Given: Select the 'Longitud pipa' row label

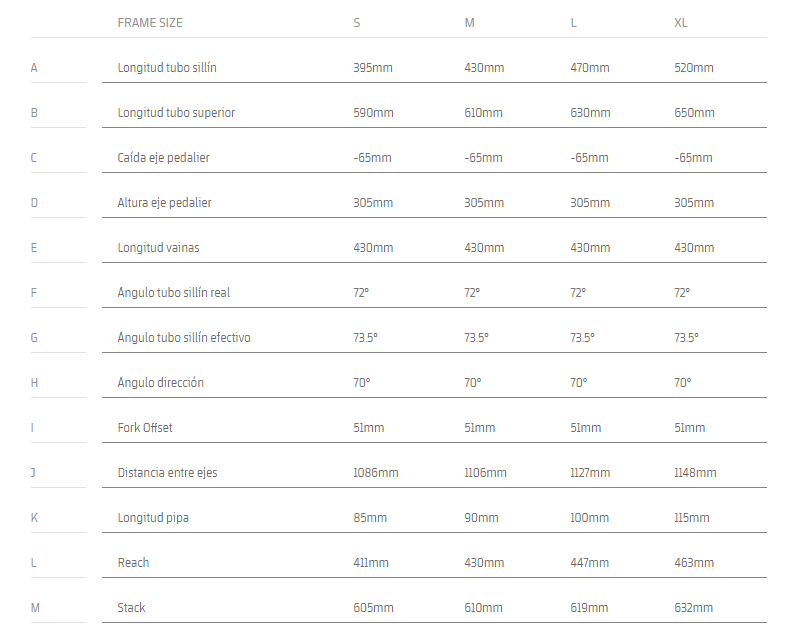Looking at the screenshot, I should pyautogui.click(x=153, y=518).
